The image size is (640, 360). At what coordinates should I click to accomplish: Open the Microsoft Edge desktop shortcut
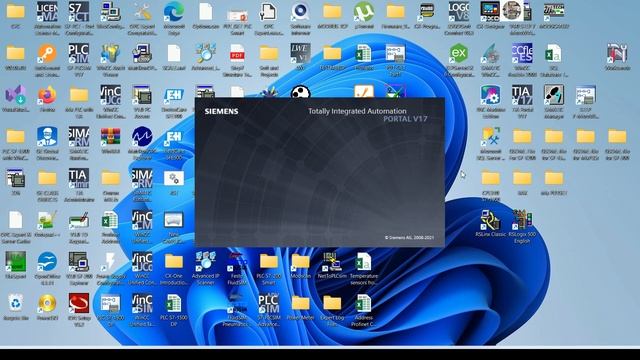point(174,12)
